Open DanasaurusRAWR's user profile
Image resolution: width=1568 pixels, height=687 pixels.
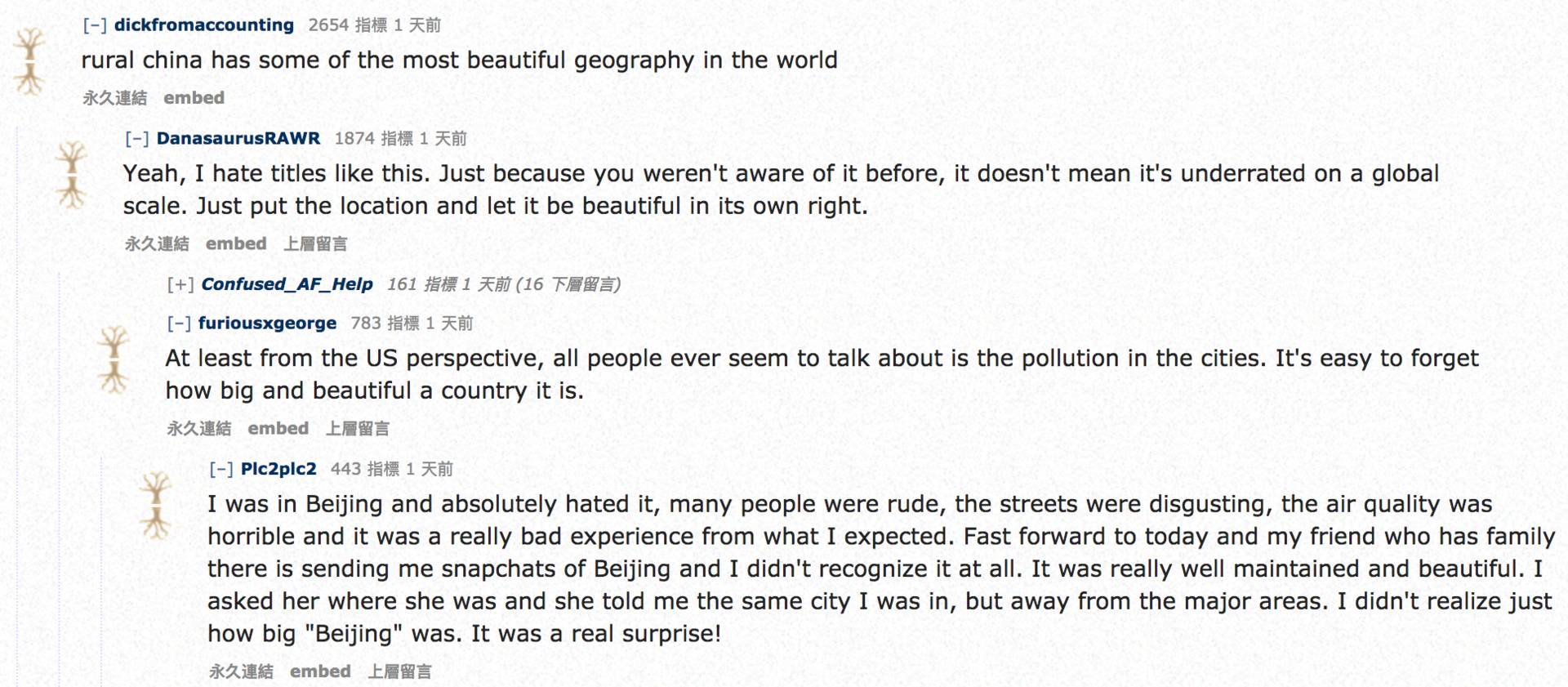[238, 139]
